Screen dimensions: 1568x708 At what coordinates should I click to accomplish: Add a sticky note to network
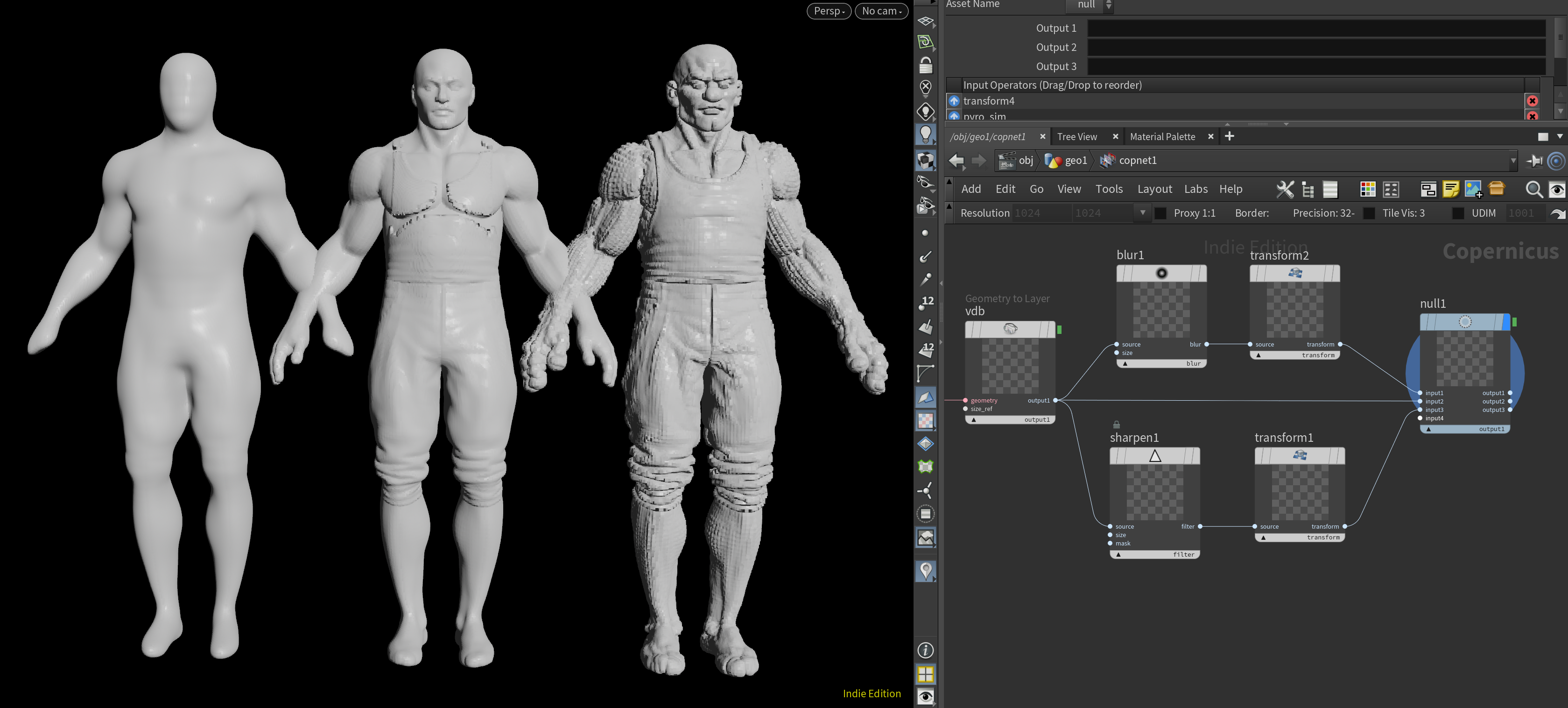pyautogui.click(x=1450, y=189)
